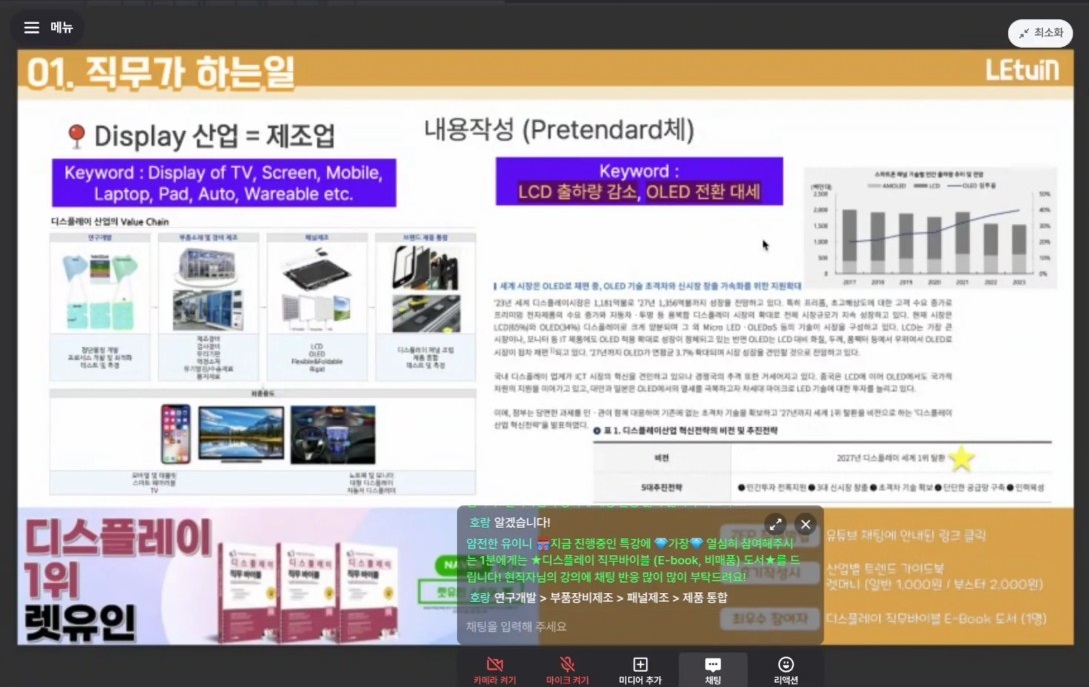Select the chat message '호랑 알겠습니다!'
1089x687 pixels.
pyautogui.click(x=510, y=522)
